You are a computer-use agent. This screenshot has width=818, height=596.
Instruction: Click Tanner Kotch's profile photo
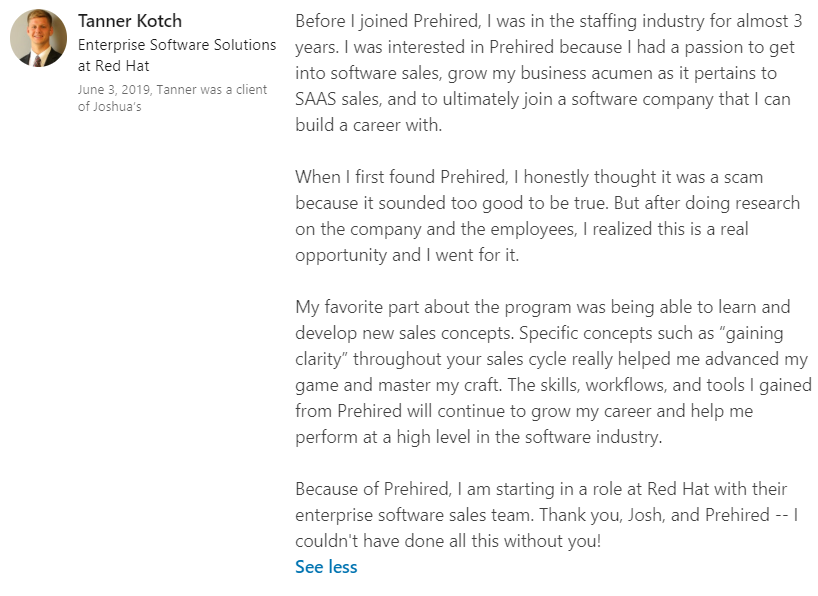(38, 39)
